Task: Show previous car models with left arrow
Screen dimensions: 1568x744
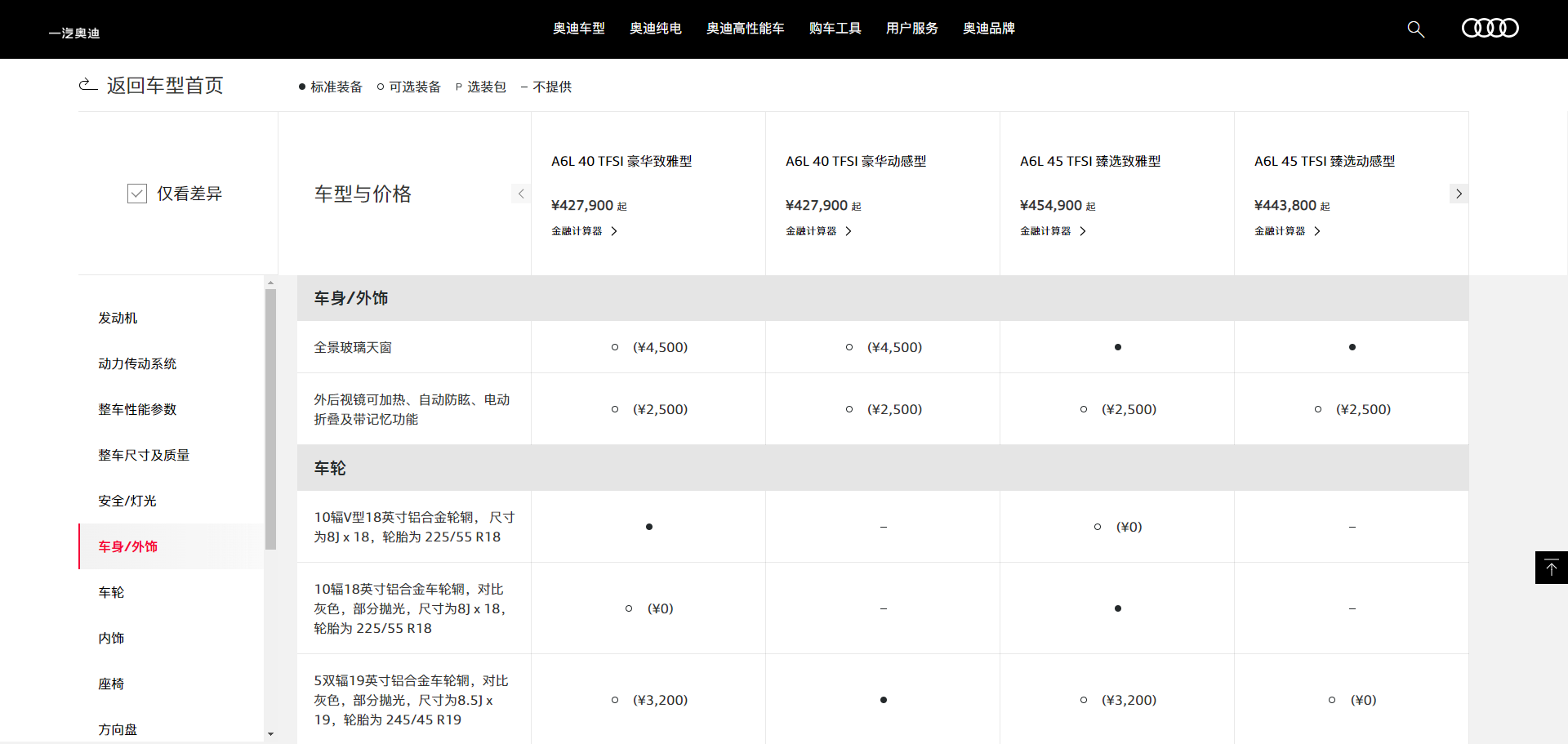Action: click(x=521, y=194)
